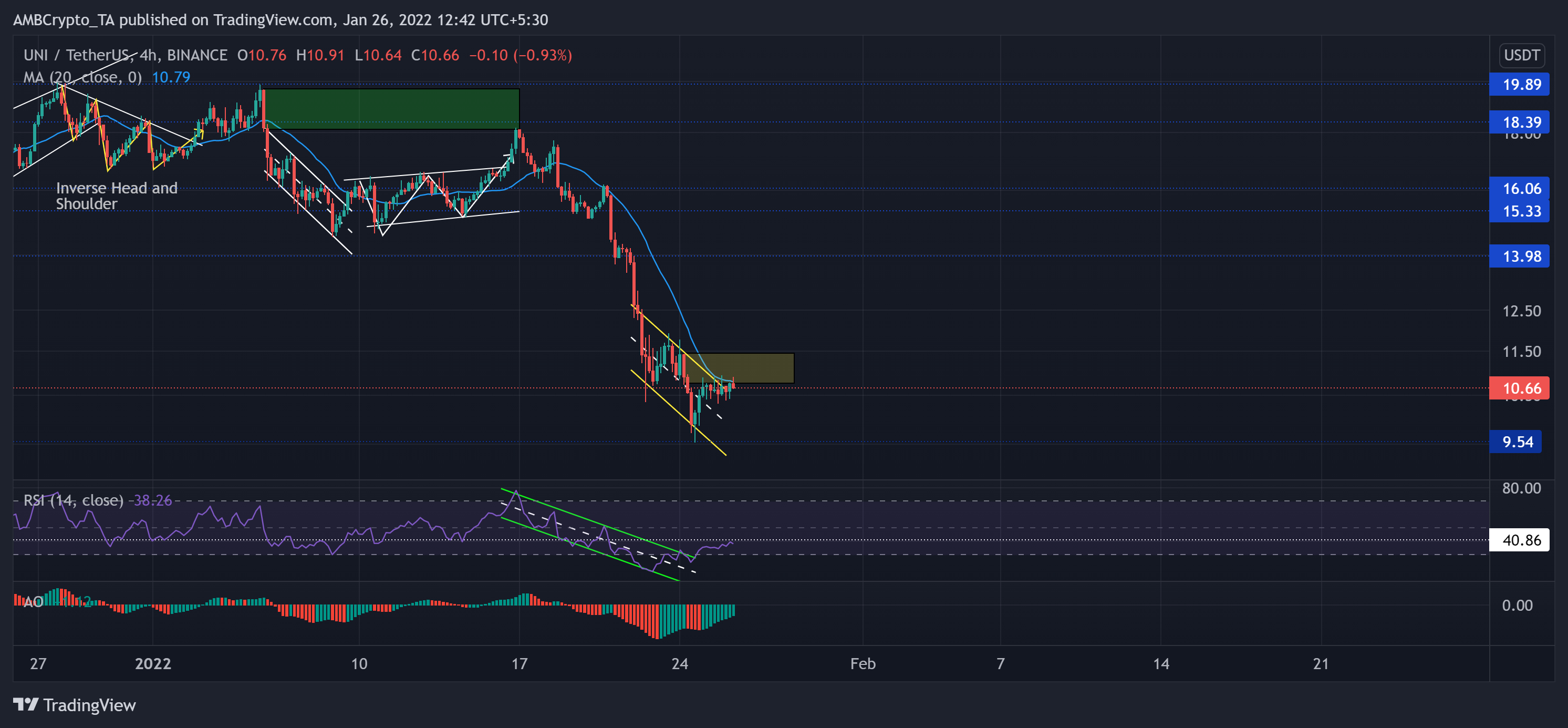Click the date label 10 on time axis
The height and width of the screenshot is (728, 1568).
click(x=359, y=663)
